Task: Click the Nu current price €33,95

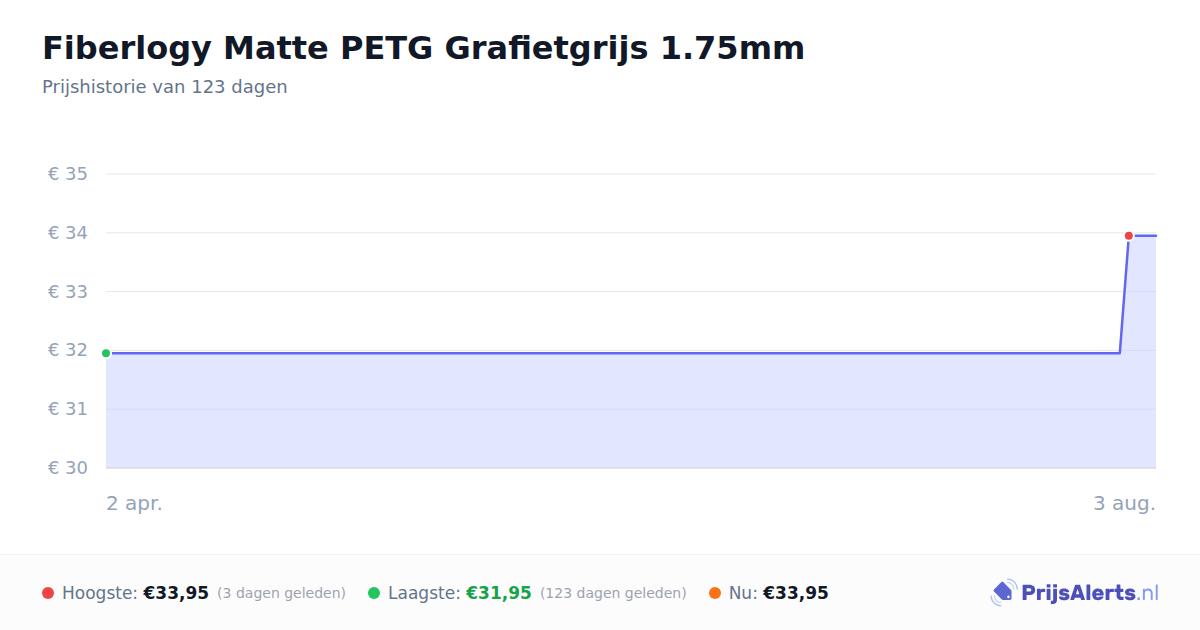Action: (796, 593)
